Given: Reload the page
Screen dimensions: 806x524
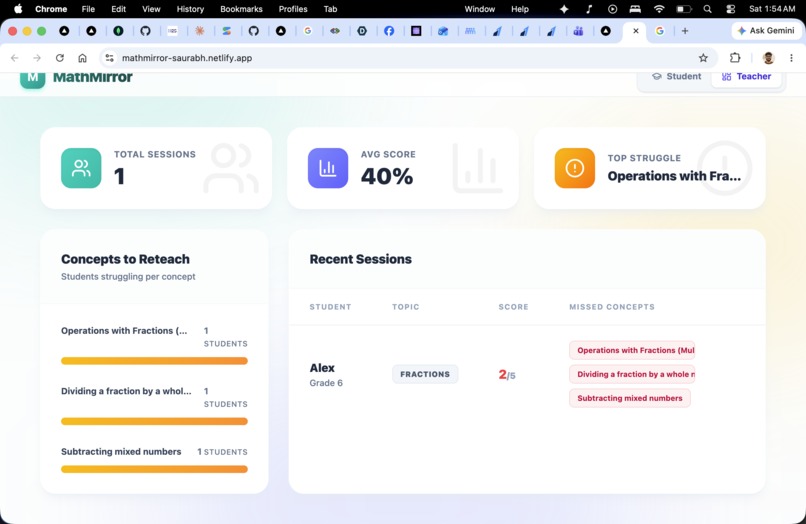Looking at the screenshot, I should pyautogui.click(x=60, y=58).
